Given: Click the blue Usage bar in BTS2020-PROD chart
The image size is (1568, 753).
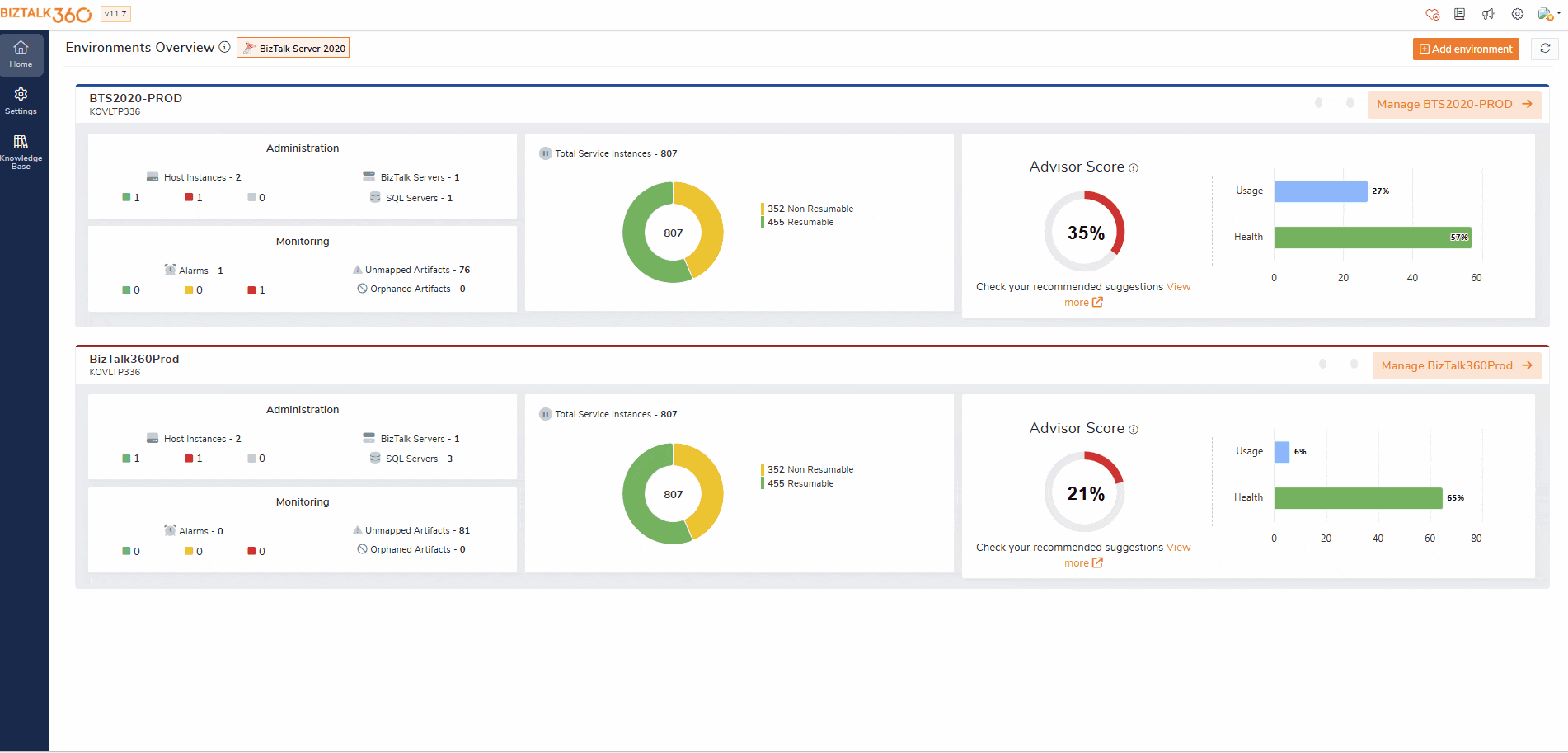Looking at the screenshot, I should coord(1320,191).
